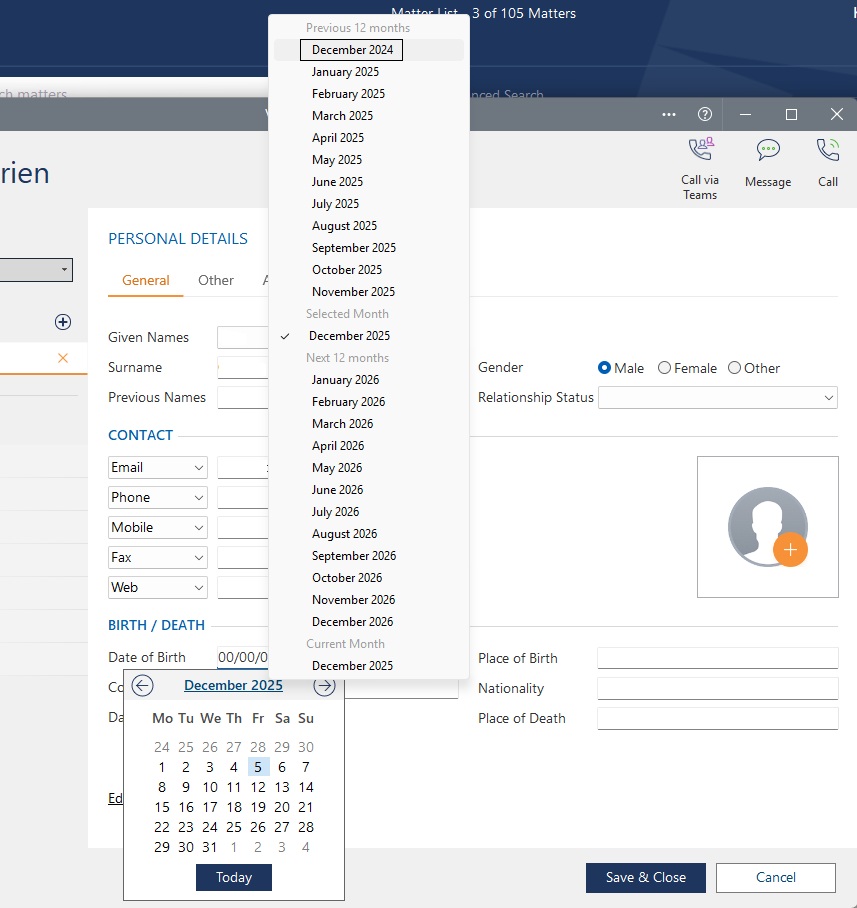
Task: Switch to the Other tab
Action: pyautogui.click(x=216, y=281)
